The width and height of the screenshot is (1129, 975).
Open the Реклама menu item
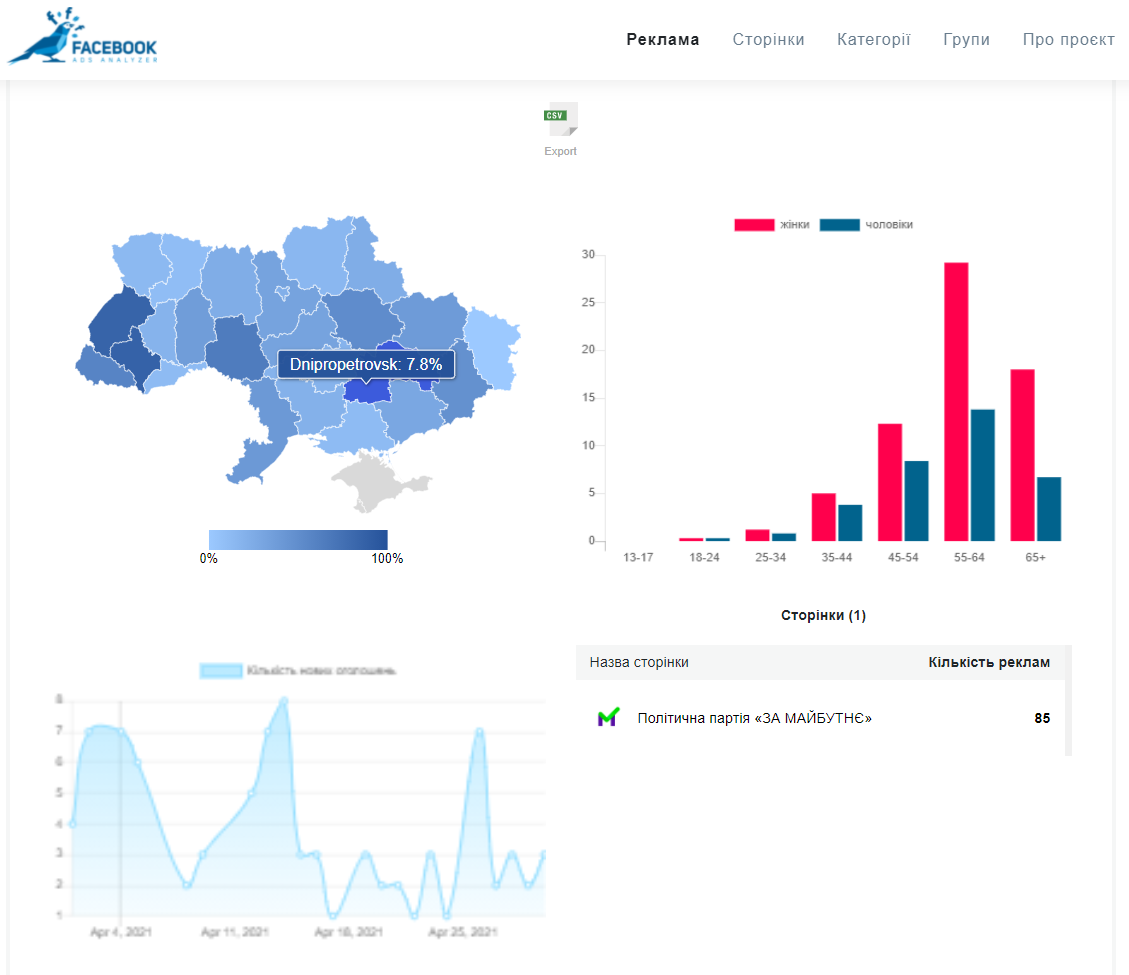coord(663,40)
